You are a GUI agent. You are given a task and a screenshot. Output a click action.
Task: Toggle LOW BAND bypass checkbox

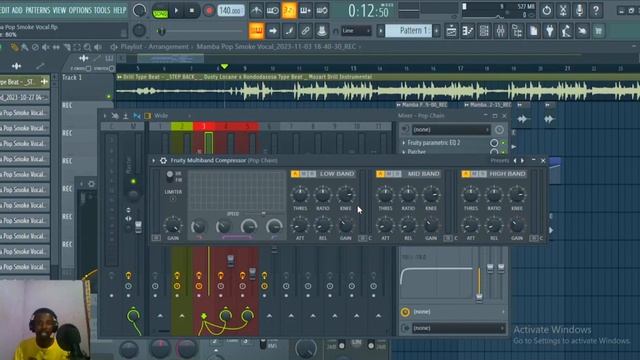(362, 238)
